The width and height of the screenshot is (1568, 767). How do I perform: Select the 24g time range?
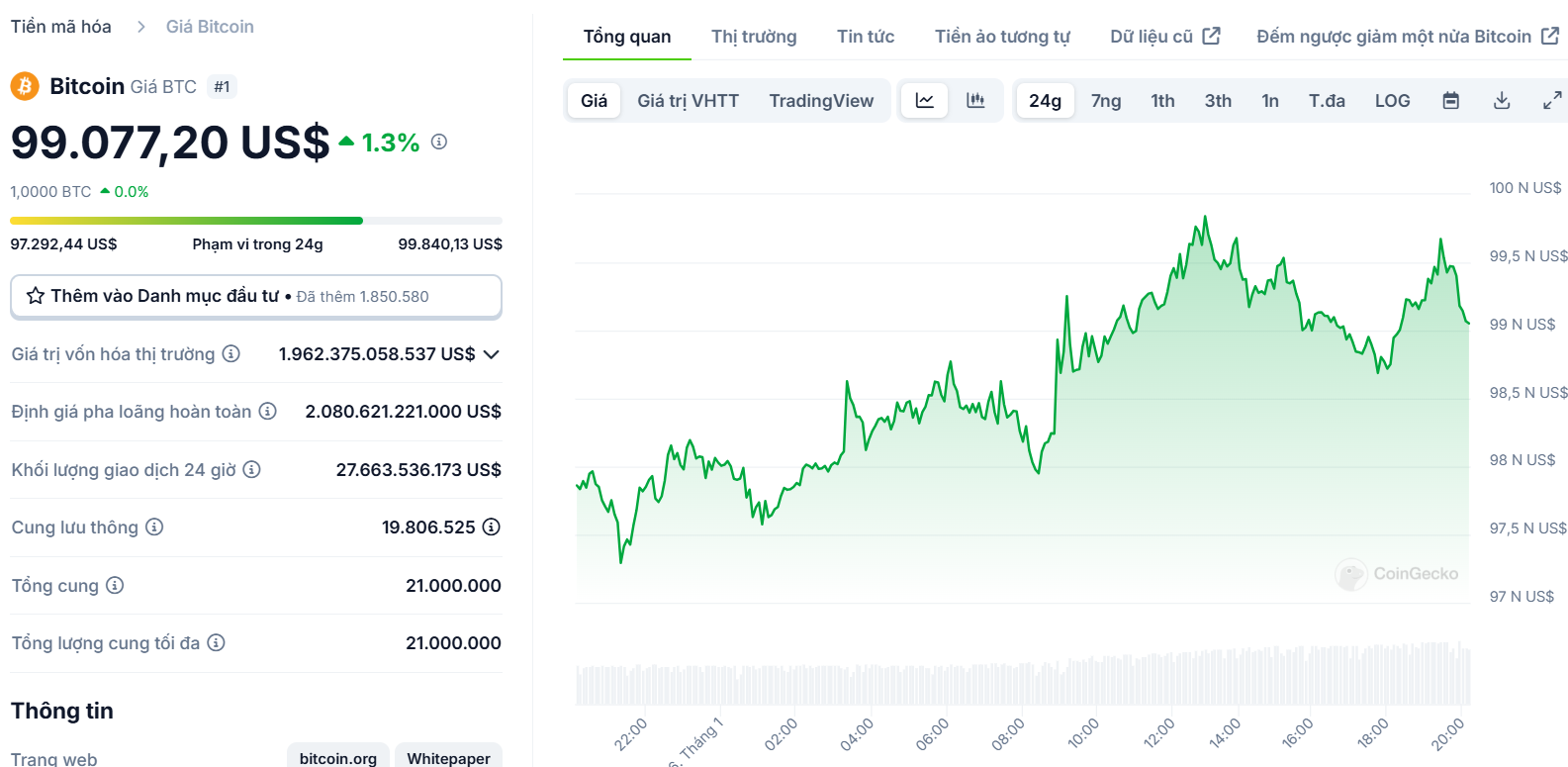[1045, 100]
